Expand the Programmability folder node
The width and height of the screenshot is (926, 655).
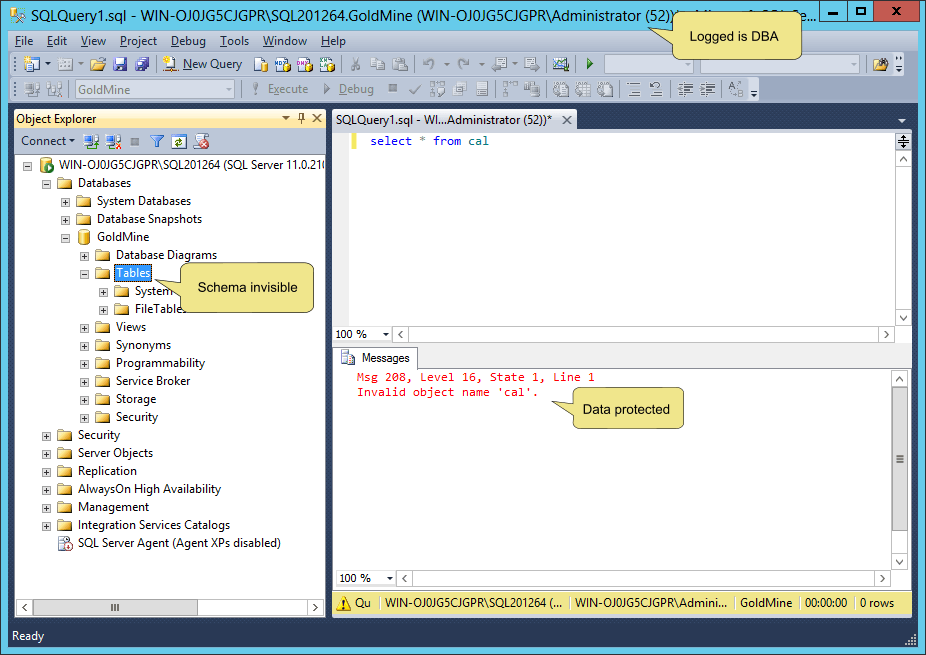coord(85,363)
